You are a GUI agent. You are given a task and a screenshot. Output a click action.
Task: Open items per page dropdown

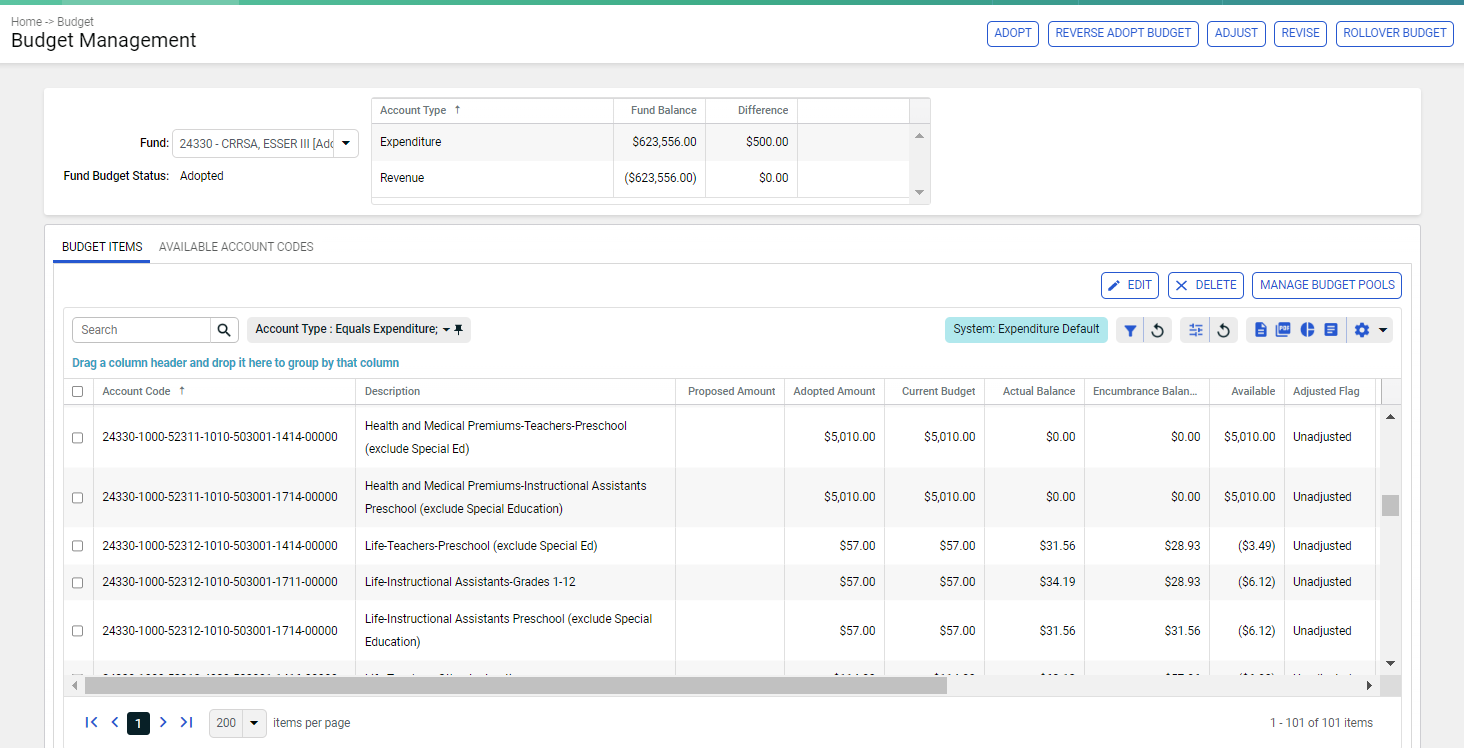point(254,723)
